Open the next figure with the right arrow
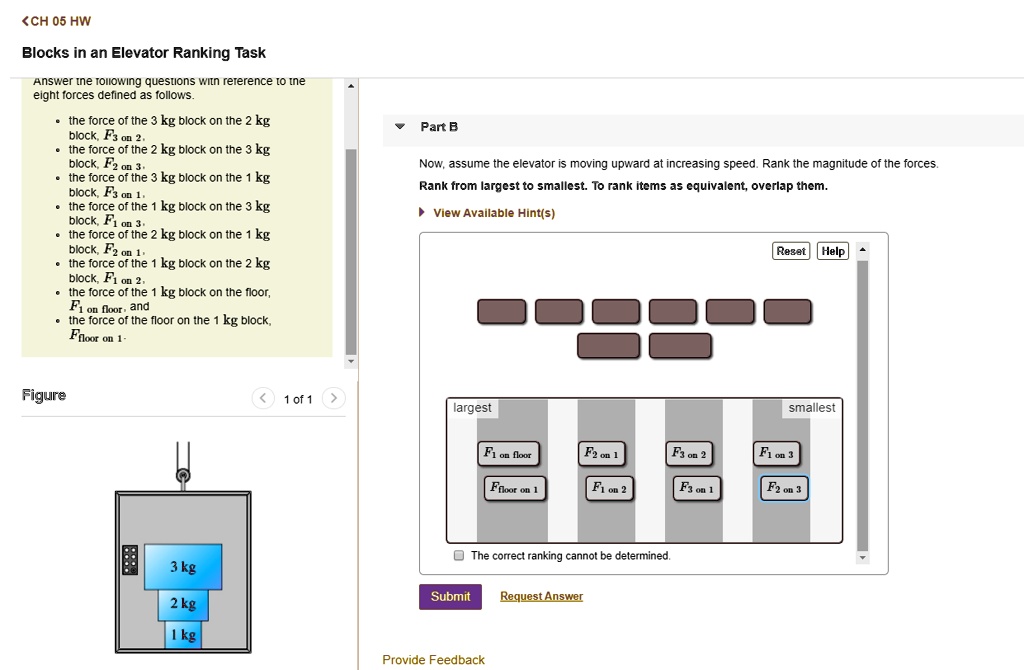 pyautogui.click(x=333, y=398)
